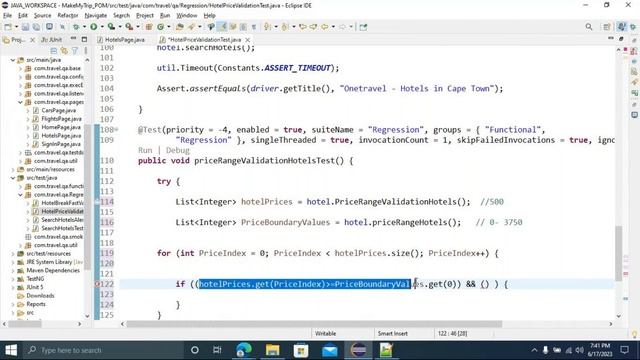Screen dimensions: 640x360
Task: Create a new Java package from toolbar
Action: pyautogui.click(x=149, y=27)
